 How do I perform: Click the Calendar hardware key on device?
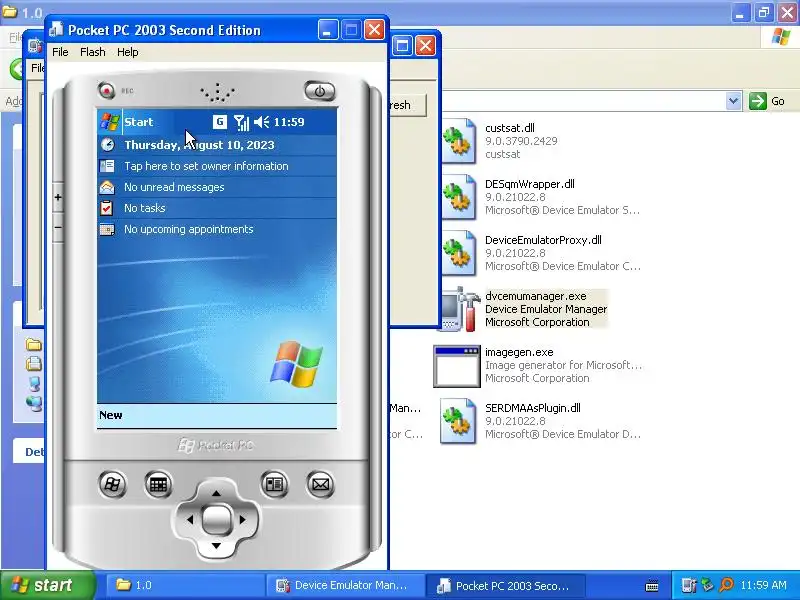pos(158,484)
